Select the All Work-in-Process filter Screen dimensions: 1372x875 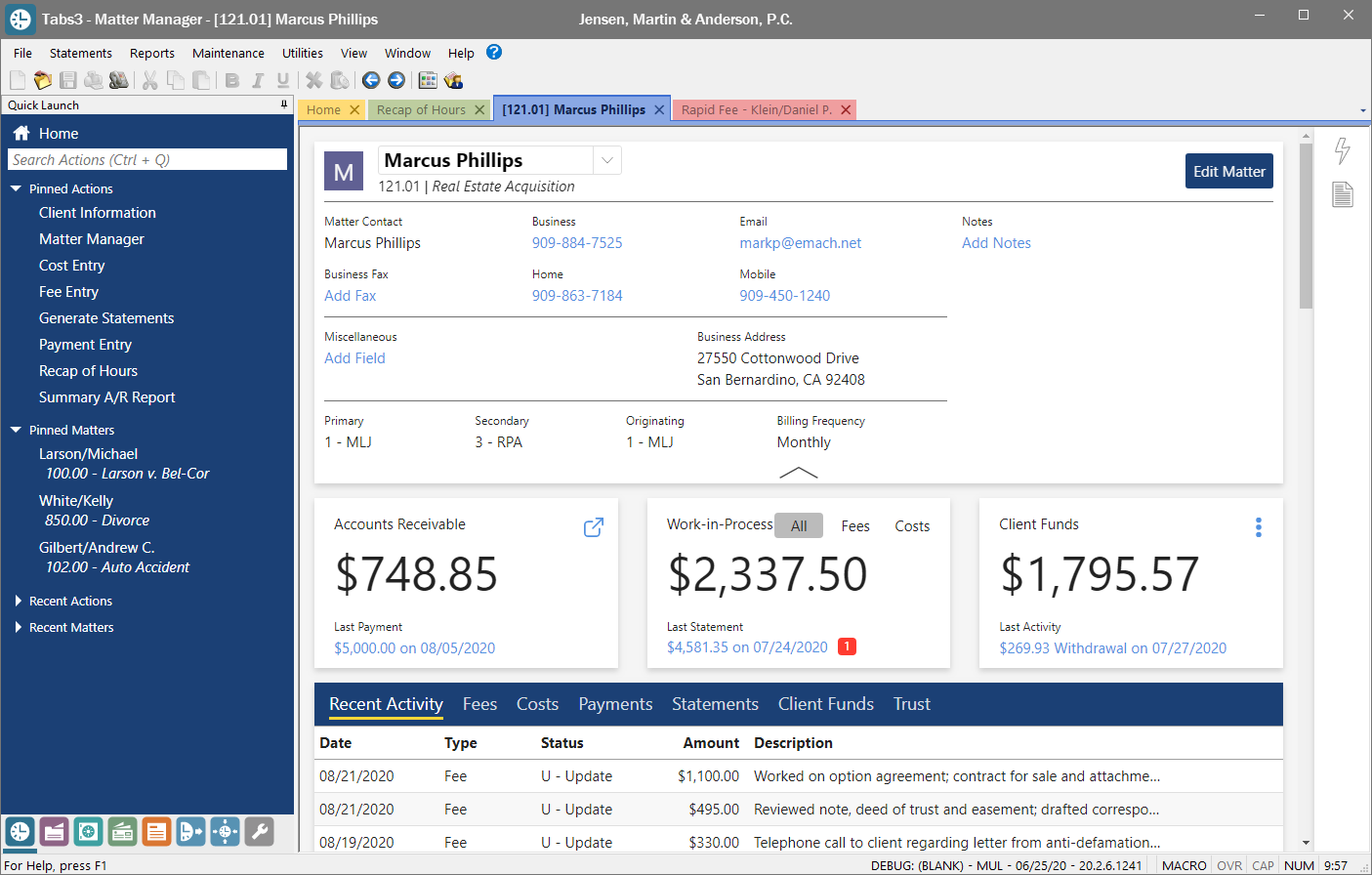point(799,525)
